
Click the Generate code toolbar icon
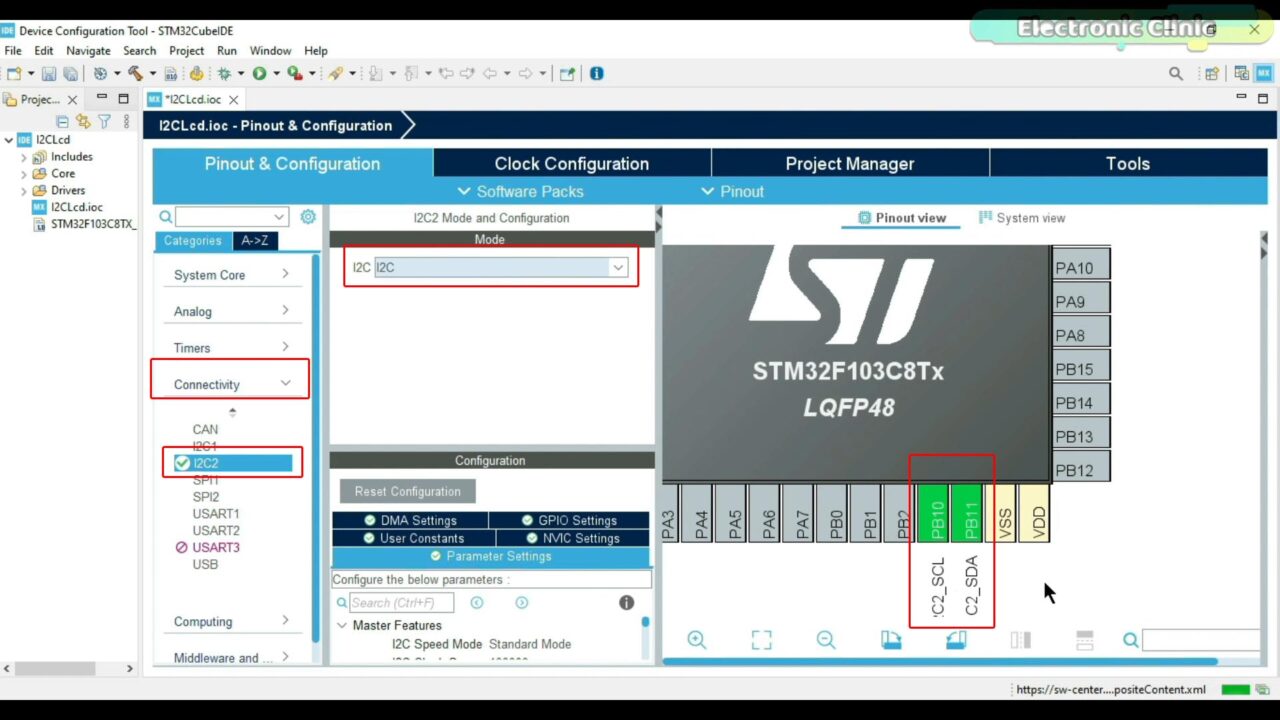coord(196,73)
